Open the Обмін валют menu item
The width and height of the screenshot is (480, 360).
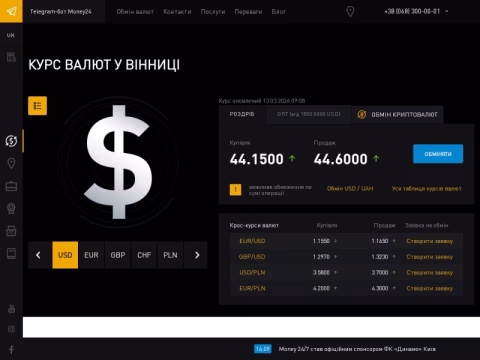click(x=135, y=11)
